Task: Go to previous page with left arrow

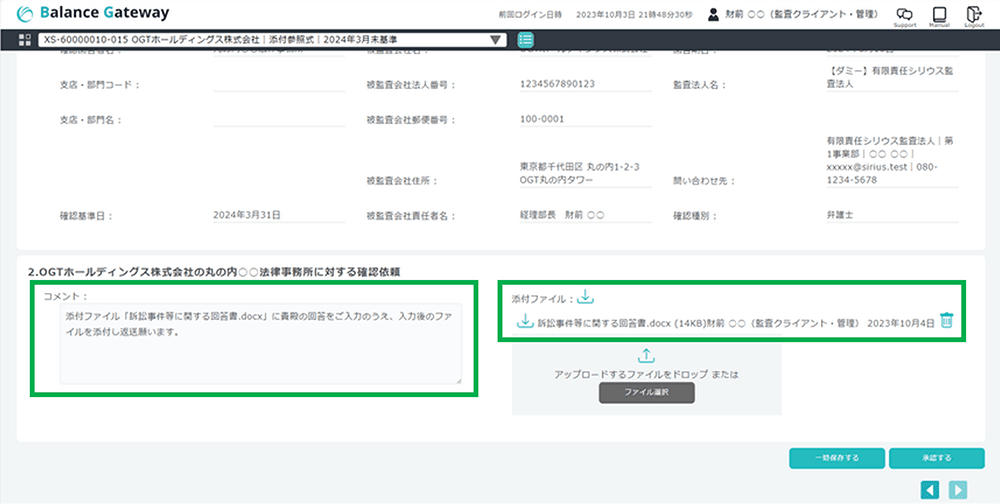Action: click(930, 489)
